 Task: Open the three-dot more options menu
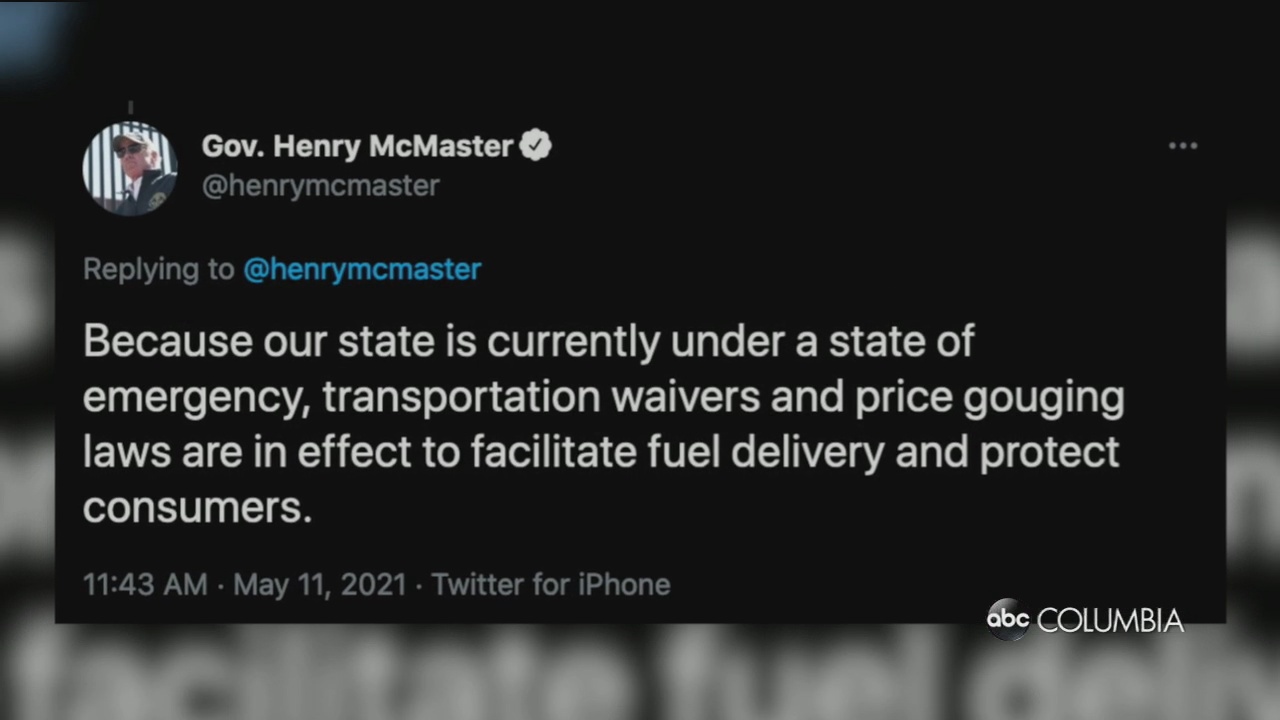coord(1182,146)
